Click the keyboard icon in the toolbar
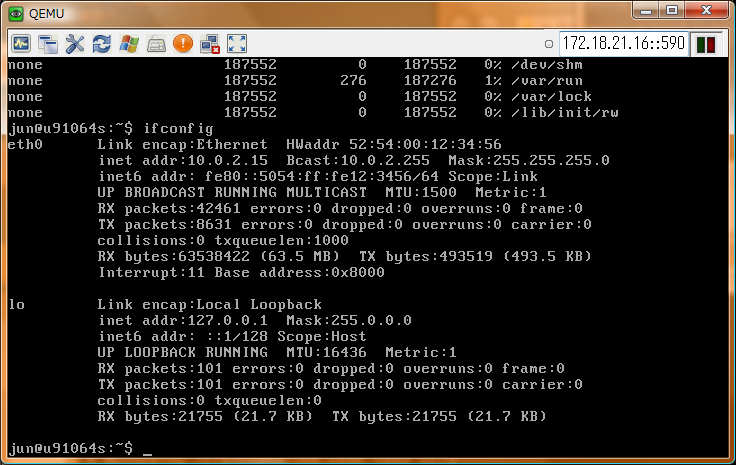The height and width of the screenshot is (465, 736). (156, 44)
